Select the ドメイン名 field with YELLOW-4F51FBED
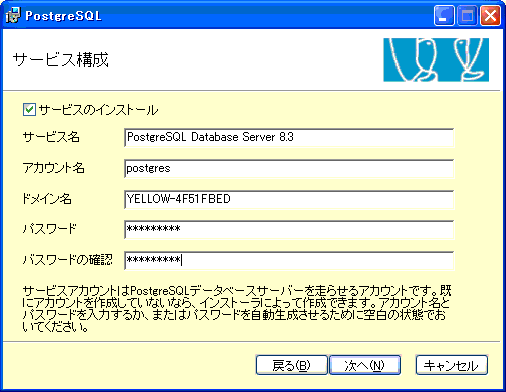Image resolution: width=506 pixels, height=392 pixels. (289, 199)
